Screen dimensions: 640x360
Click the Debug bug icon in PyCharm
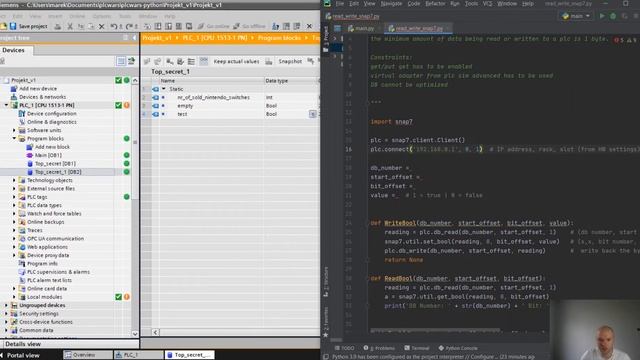pyautogui.click(x=613, y=16)
